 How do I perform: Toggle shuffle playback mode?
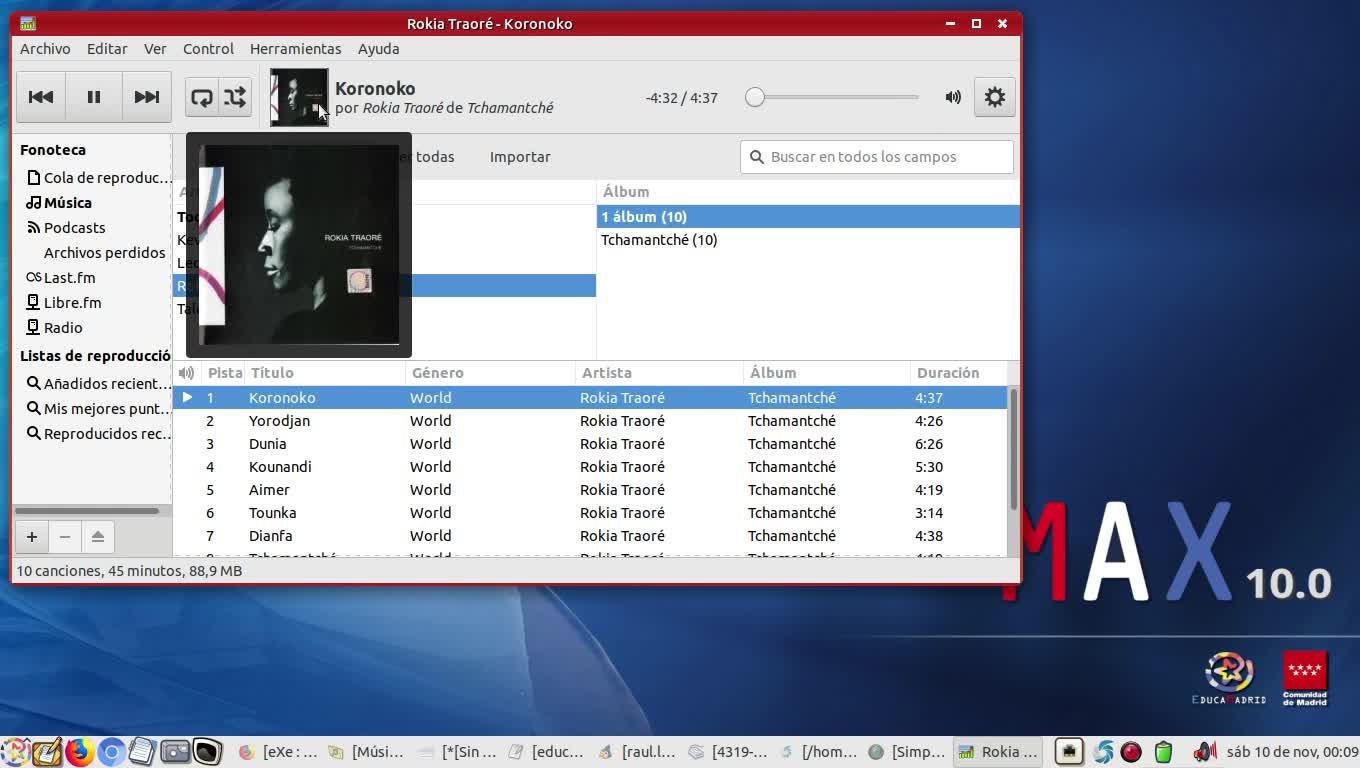(x=235, y=97)
